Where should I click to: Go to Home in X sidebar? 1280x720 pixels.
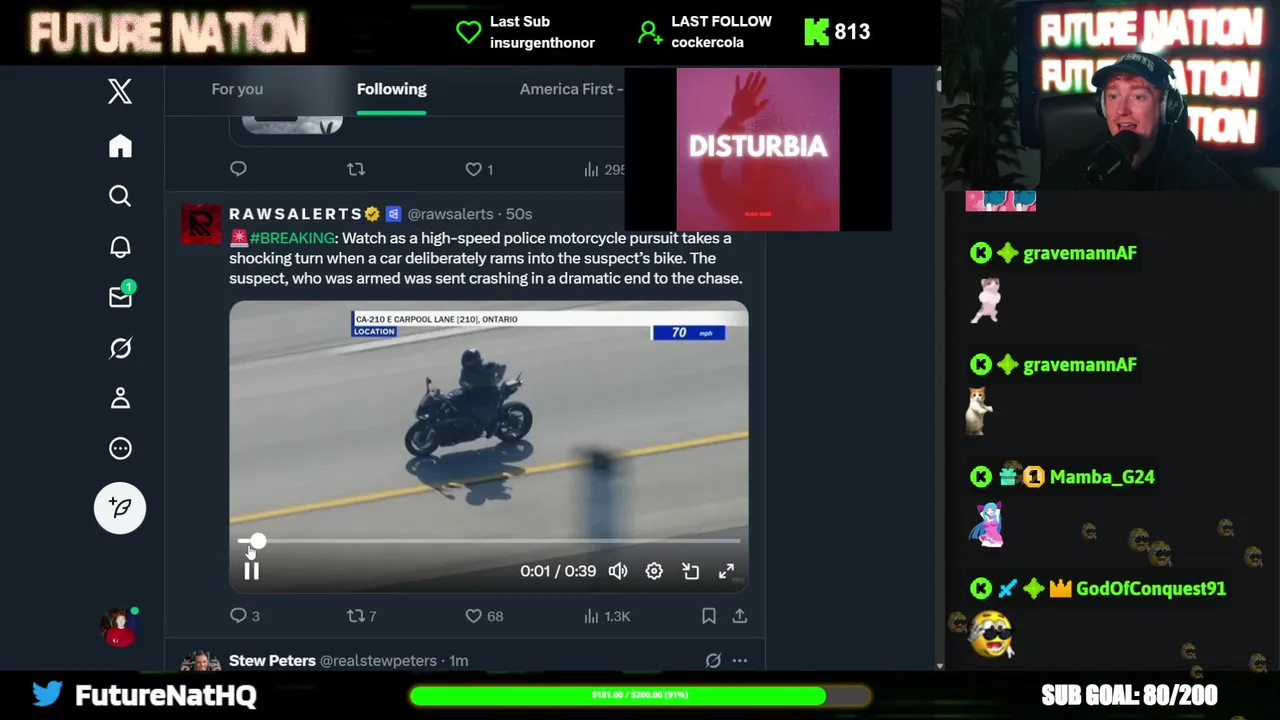point(120,146)
